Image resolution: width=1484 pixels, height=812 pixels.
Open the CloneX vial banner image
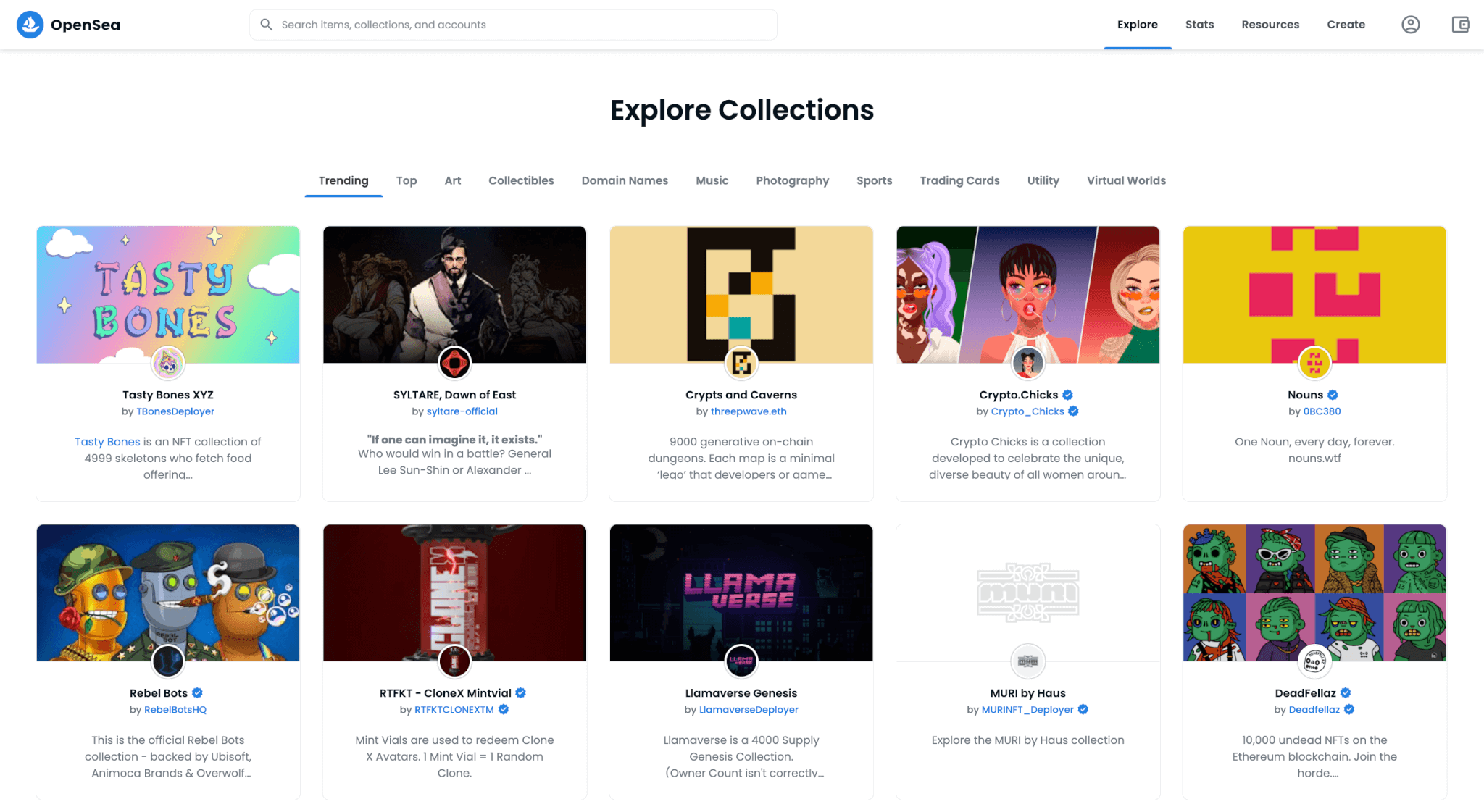(x=454, y=593)
